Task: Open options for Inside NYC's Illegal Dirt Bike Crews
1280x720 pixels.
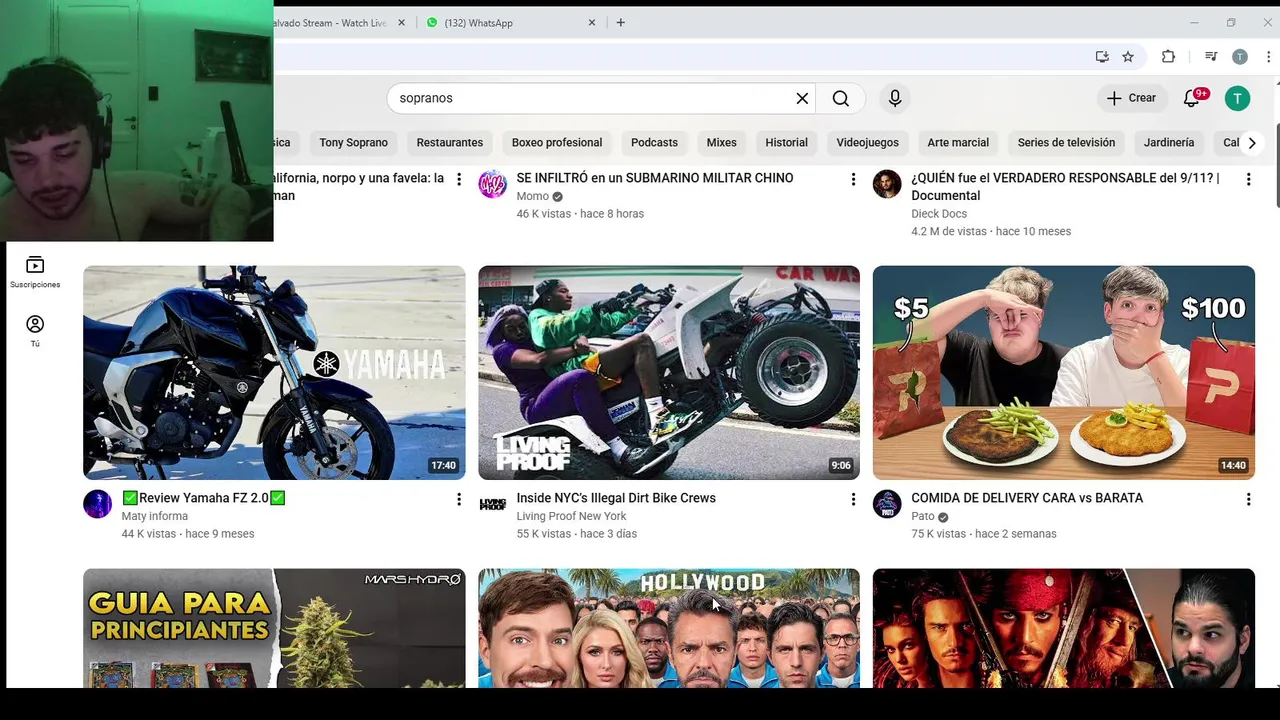Action: point(853,499)
